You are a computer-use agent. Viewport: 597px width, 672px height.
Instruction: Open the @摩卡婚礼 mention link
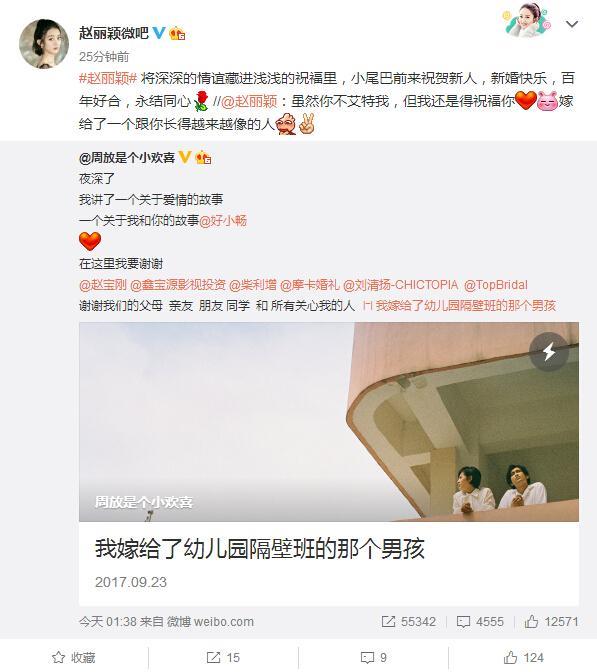[309, 285]
